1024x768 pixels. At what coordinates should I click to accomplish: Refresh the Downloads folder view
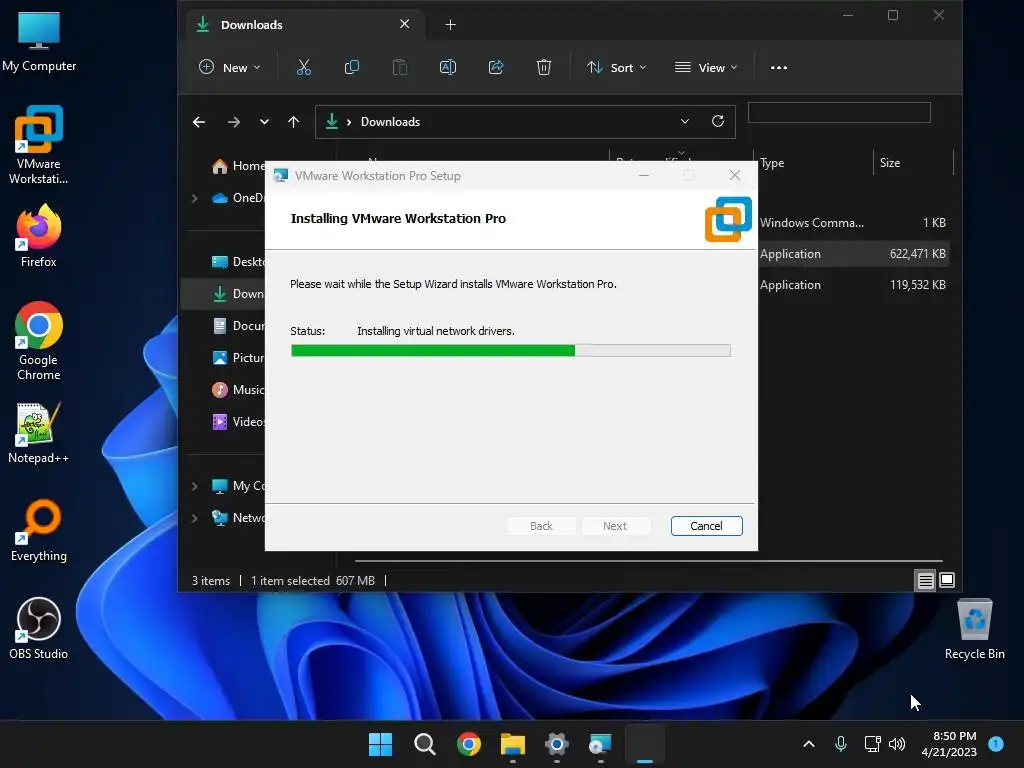[x=718, y=121]
